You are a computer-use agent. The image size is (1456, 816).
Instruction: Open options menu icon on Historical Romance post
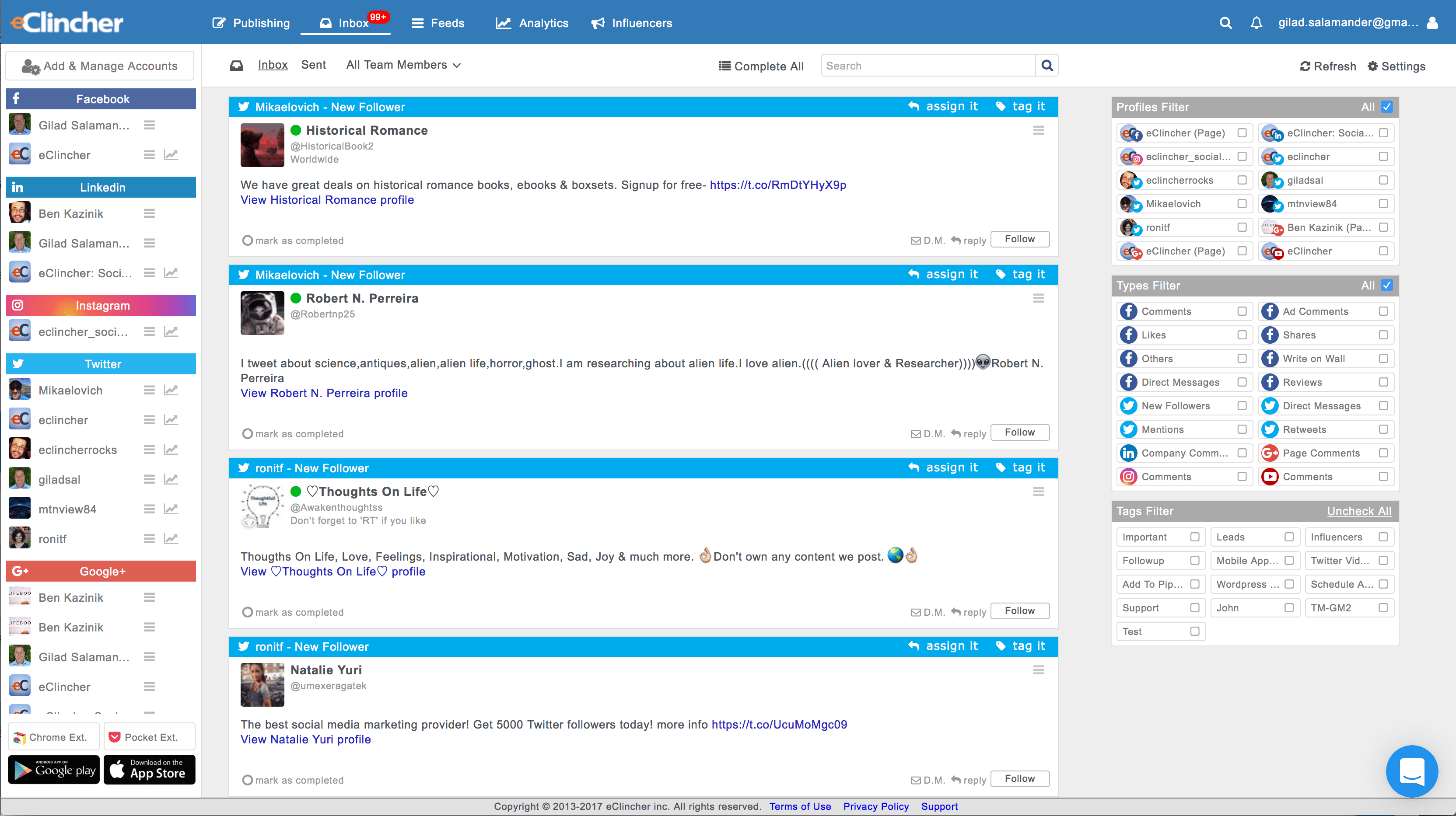tap(1038, 131)
